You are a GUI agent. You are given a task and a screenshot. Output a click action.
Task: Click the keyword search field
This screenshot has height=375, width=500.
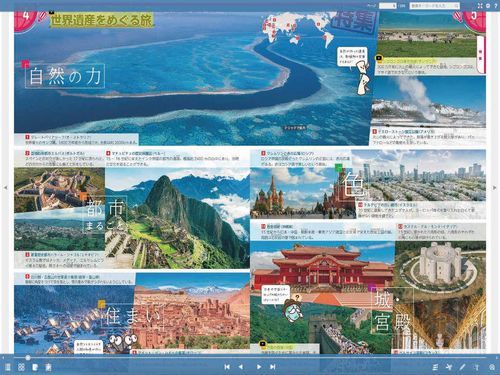434,6
